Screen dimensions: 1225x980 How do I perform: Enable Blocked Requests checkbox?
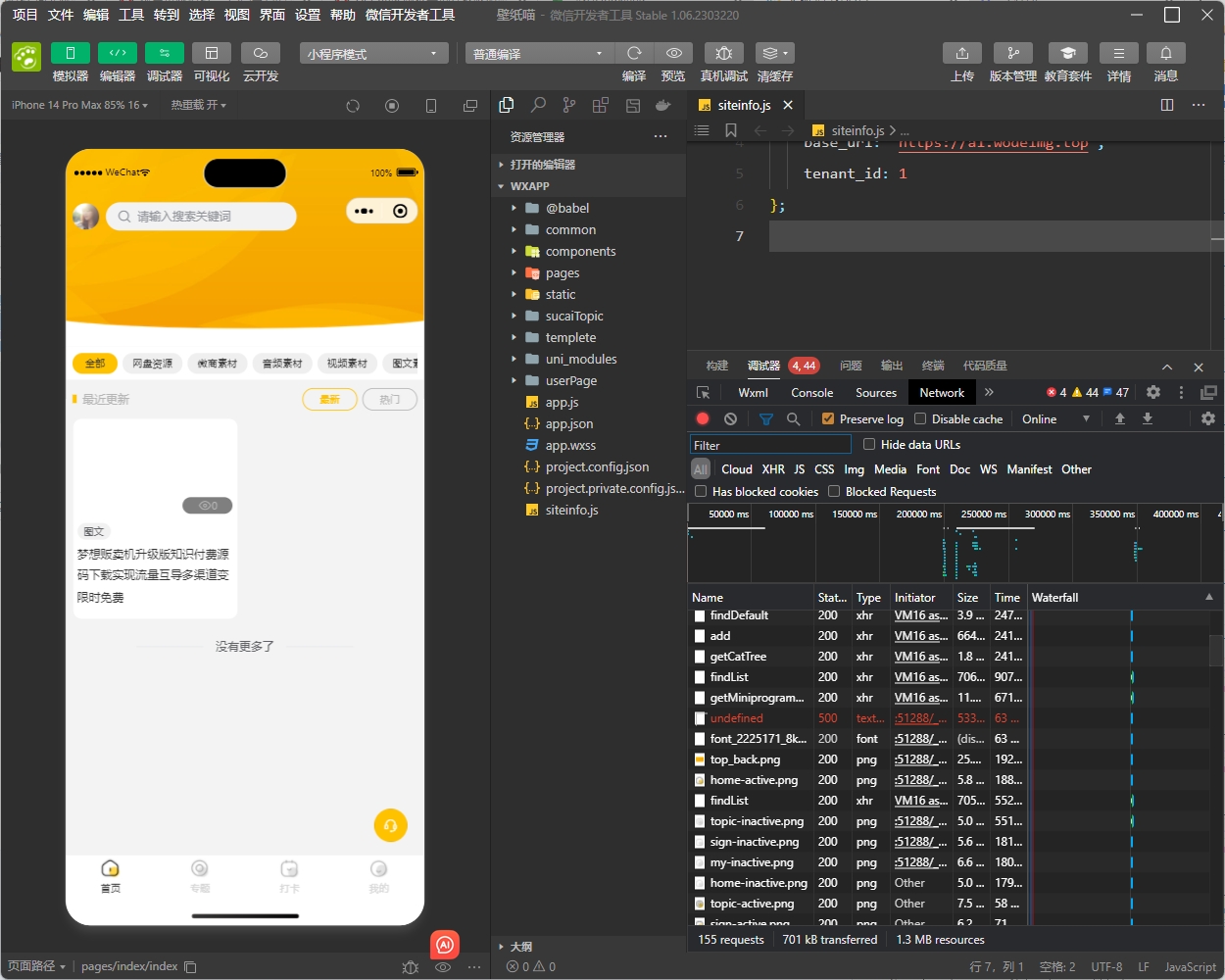coord(834,491)
